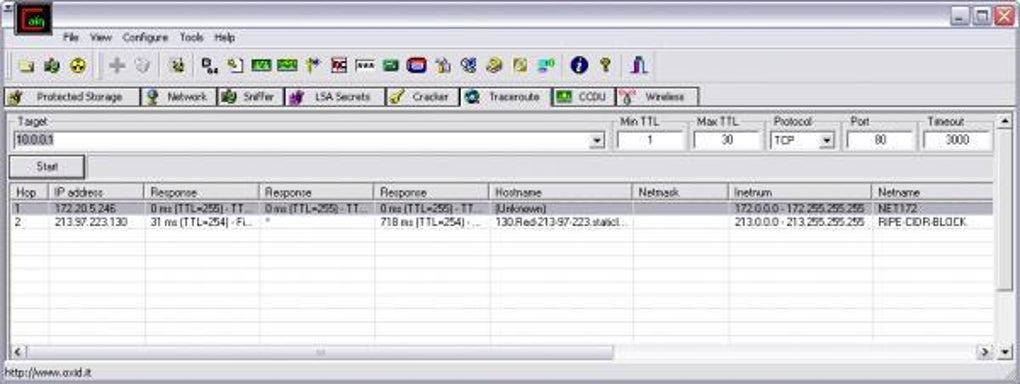
Task: Open the Protocol TCP dropdown
Action: [827, 141]
